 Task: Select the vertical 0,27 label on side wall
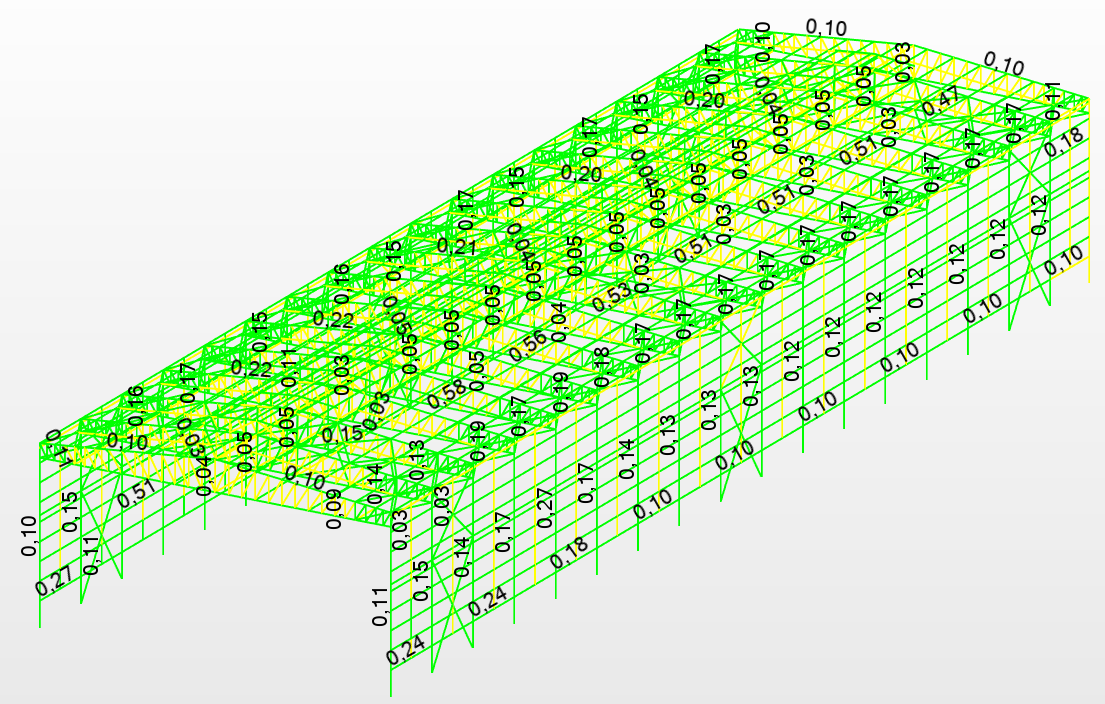545,508
